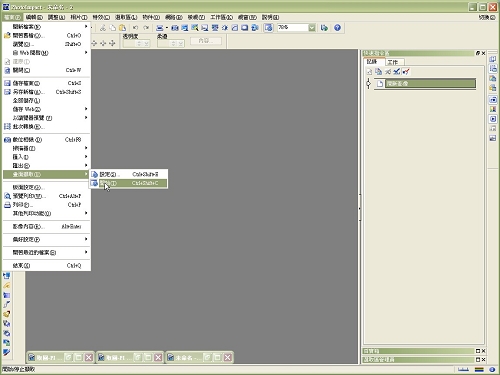This screenshot has height=375, width=500.
Task: Click the blue round icon at status bar end
Action: click(x=492, y=369)
